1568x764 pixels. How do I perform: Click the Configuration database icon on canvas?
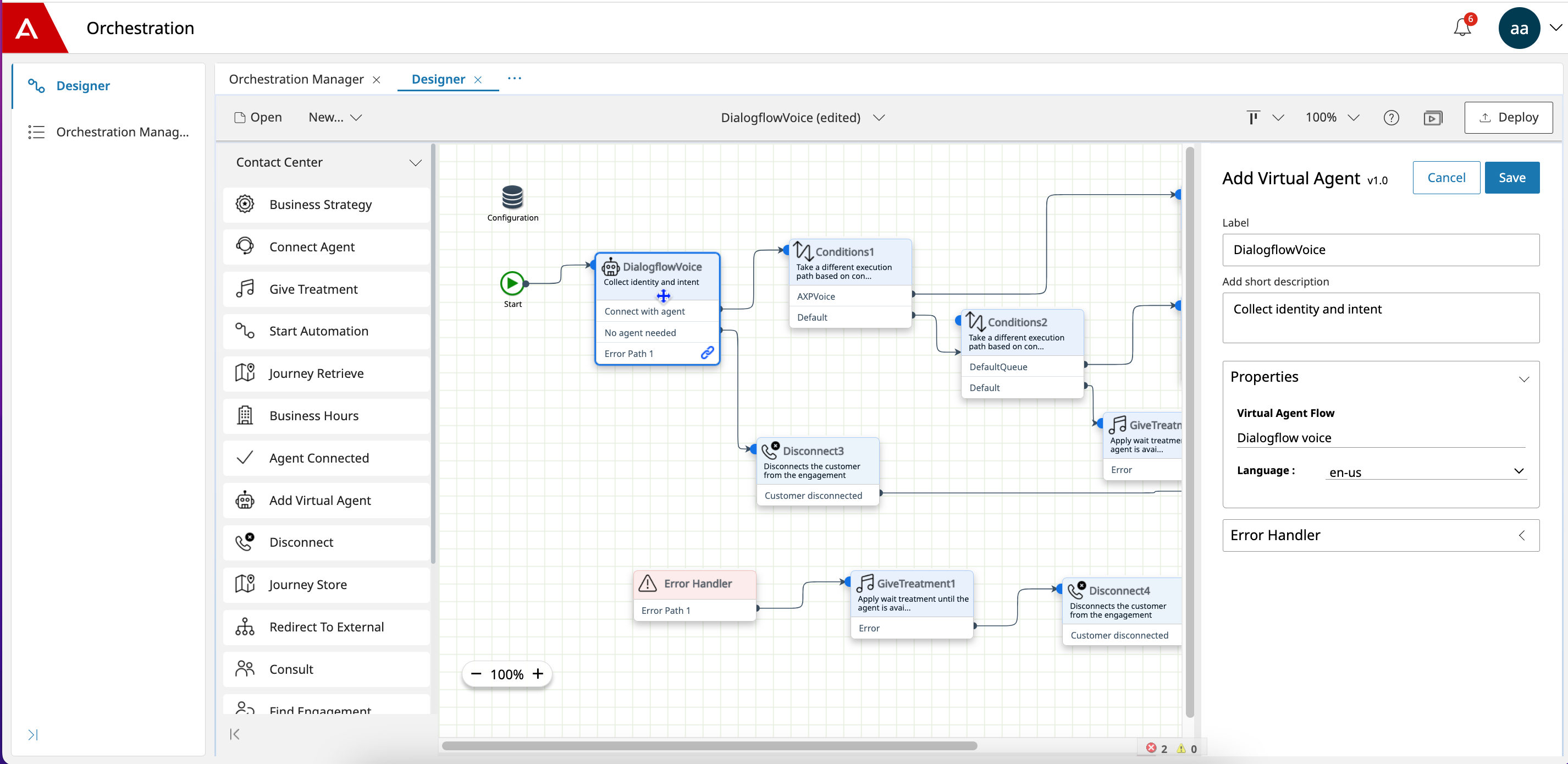(512, 197)
